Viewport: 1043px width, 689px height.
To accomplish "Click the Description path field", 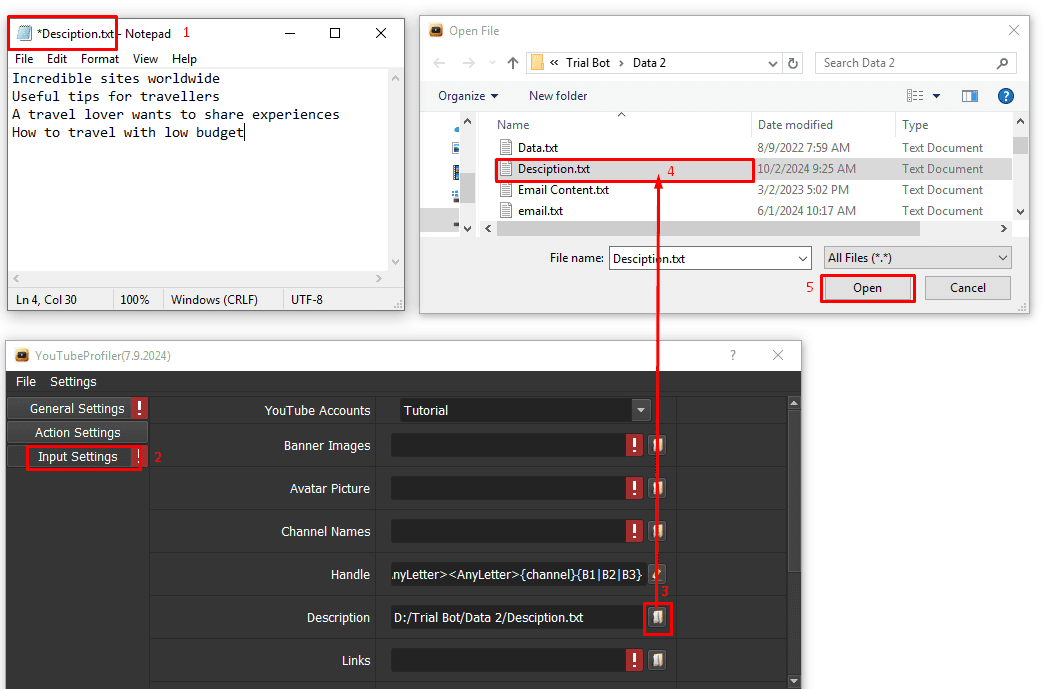I will tap(517, 617).
